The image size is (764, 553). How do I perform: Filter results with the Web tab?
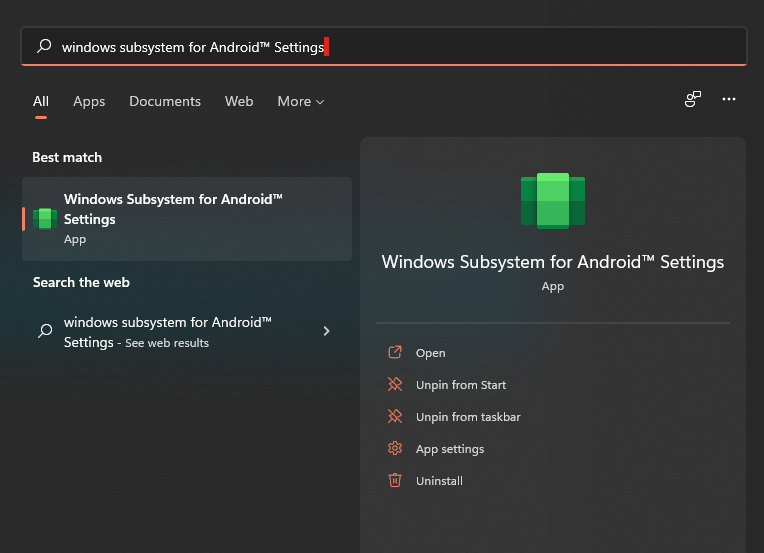[x=239, y=102]
